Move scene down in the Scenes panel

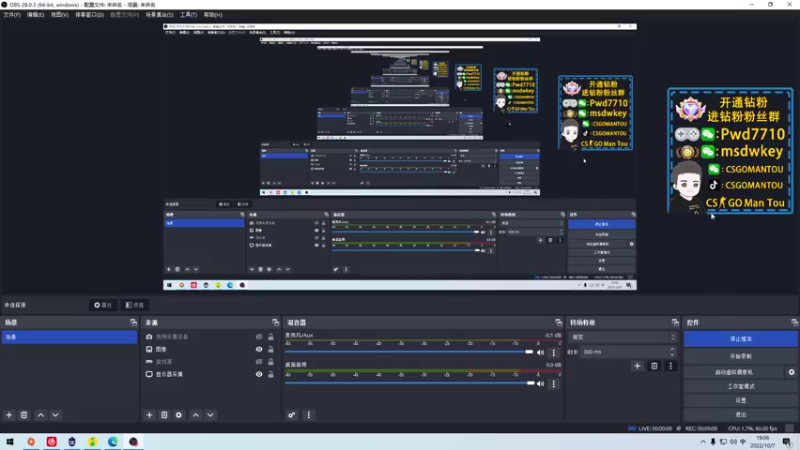[55, 415]
